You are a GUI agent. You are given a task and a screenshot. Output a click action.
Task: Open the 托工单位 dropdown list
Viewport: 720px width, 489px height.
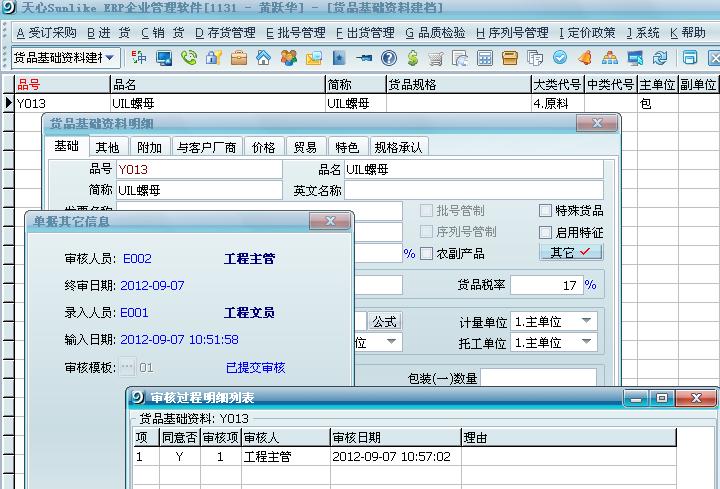tap(587, 342)
